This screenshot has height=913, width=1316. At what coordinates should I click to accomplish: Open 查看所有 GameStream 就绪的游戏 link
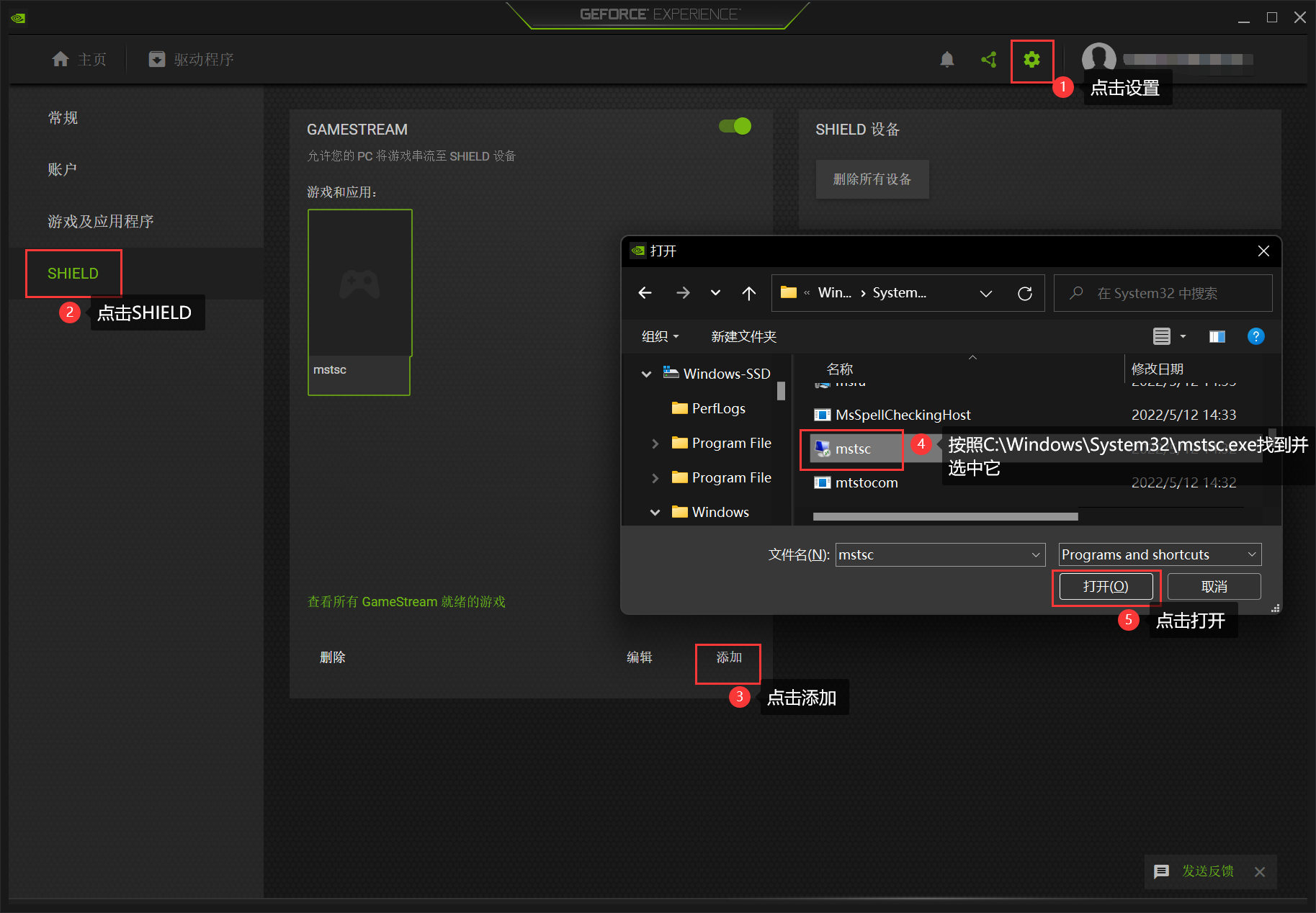(x=406, y=601)
